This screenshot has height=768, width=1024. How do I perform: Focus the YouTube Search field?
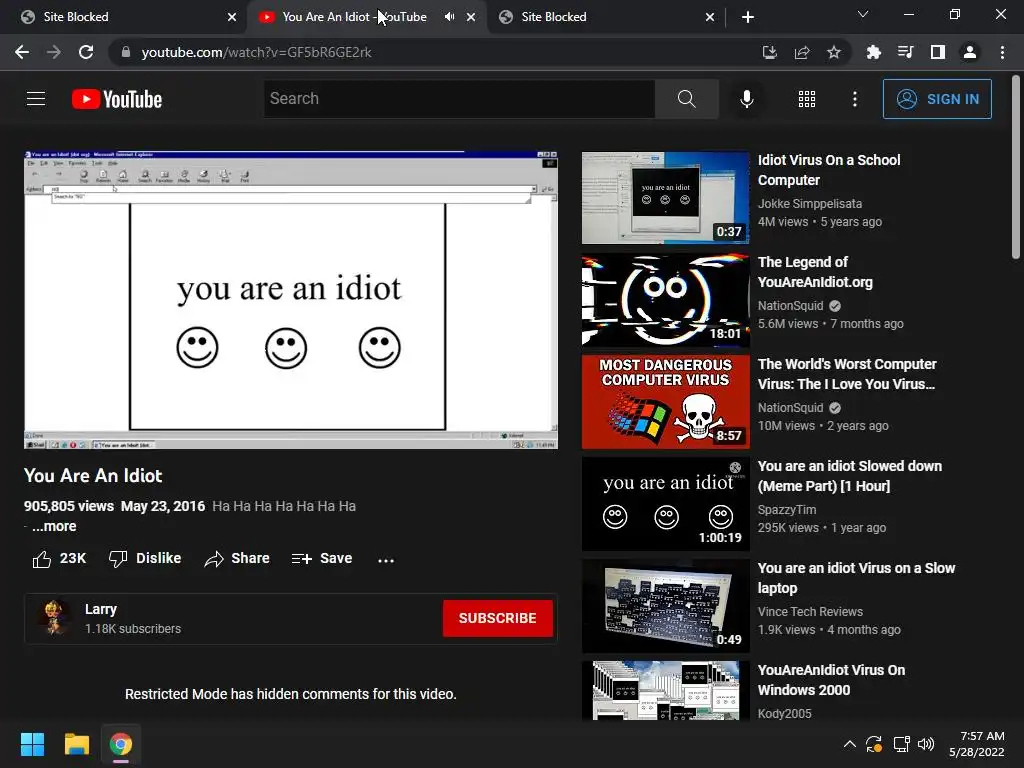click(459, 99)
